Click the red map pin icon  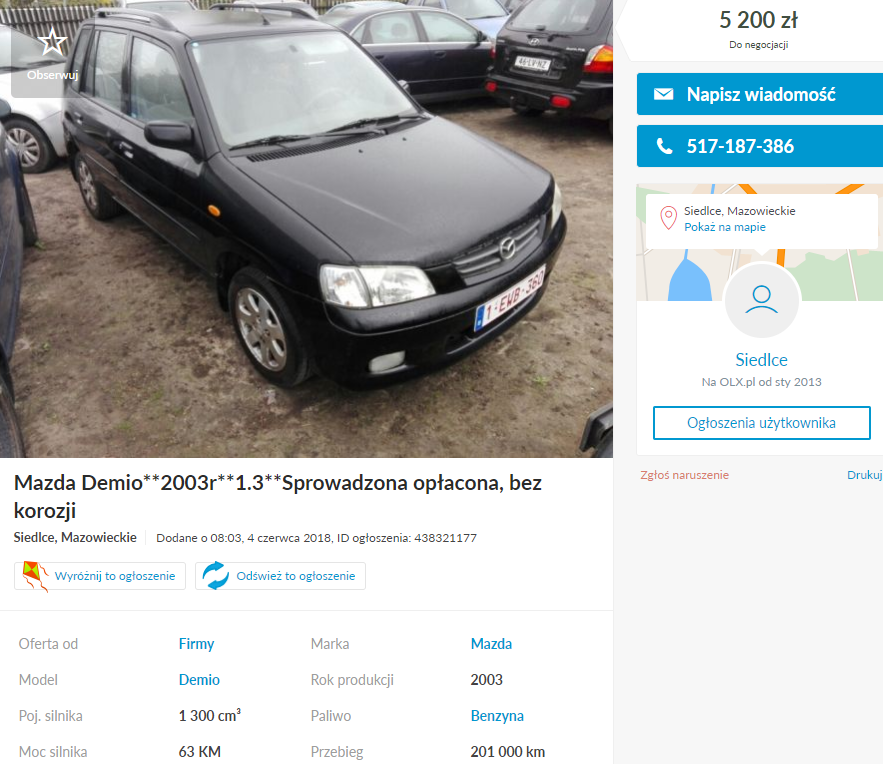[668, 218]
